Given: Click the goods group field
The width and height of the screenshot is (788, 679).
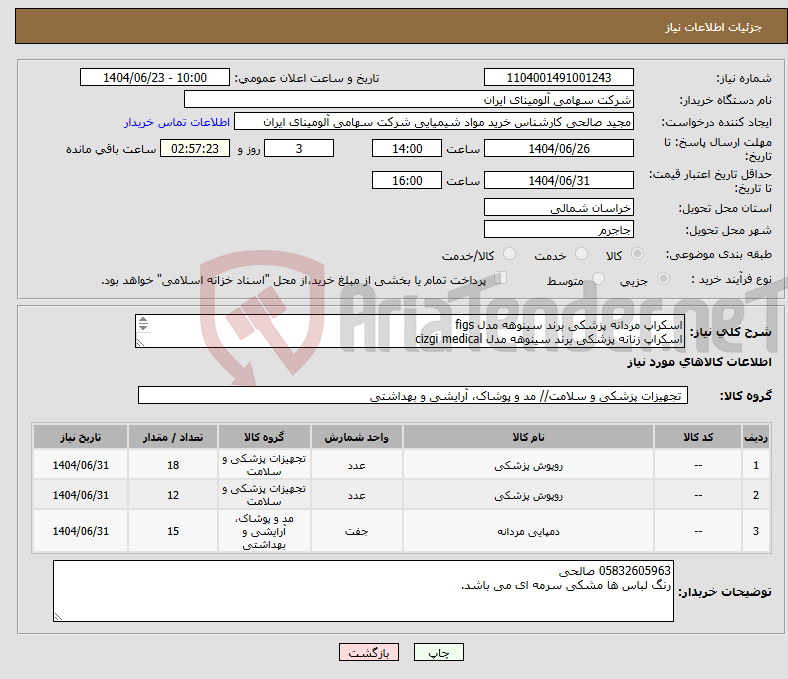Looking at the screenshot, I should point(413,395).
